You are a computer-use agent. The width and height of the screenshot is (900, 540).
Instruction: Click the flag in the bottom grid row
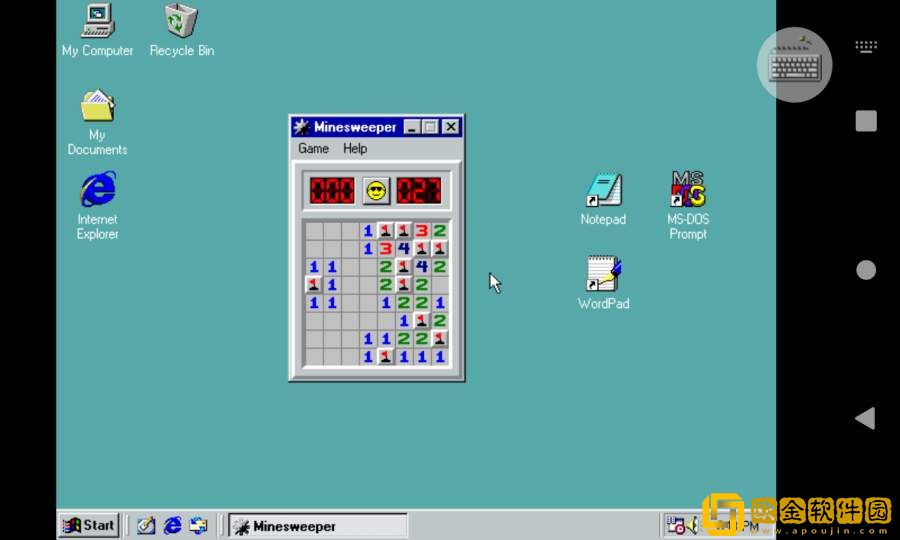385,356
